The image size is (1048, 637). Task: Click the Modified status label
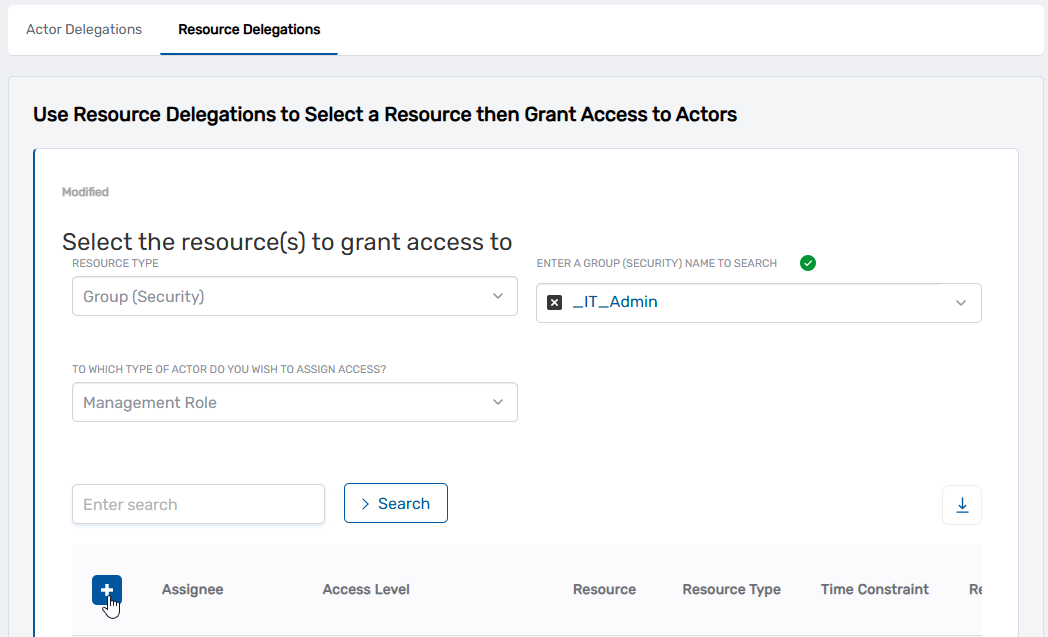pos(85,192)
